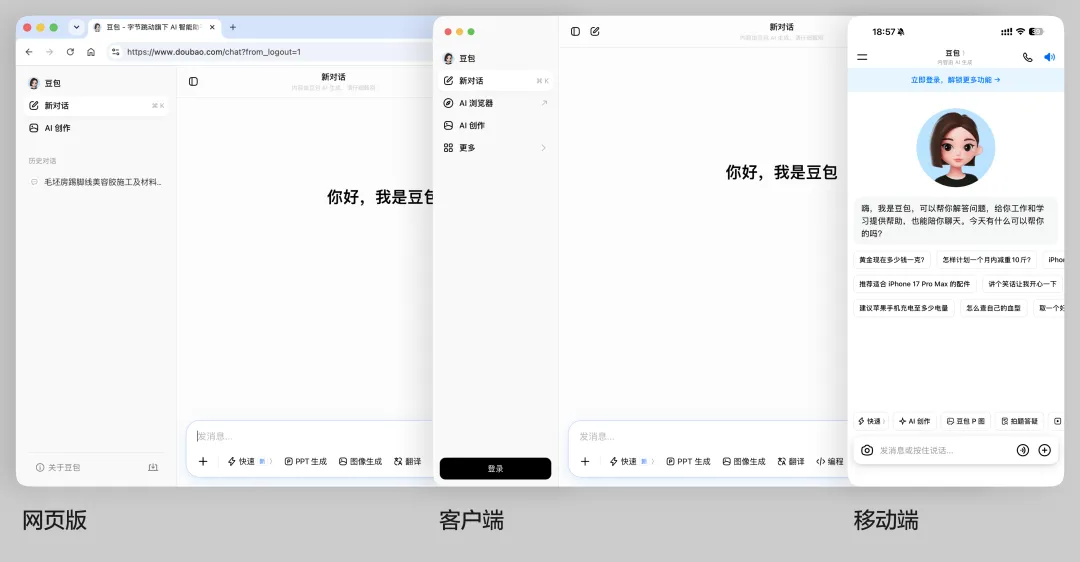1080x562 pixels.
Task: Expand 快速 mode selector in web version
Action: point(250,461)
